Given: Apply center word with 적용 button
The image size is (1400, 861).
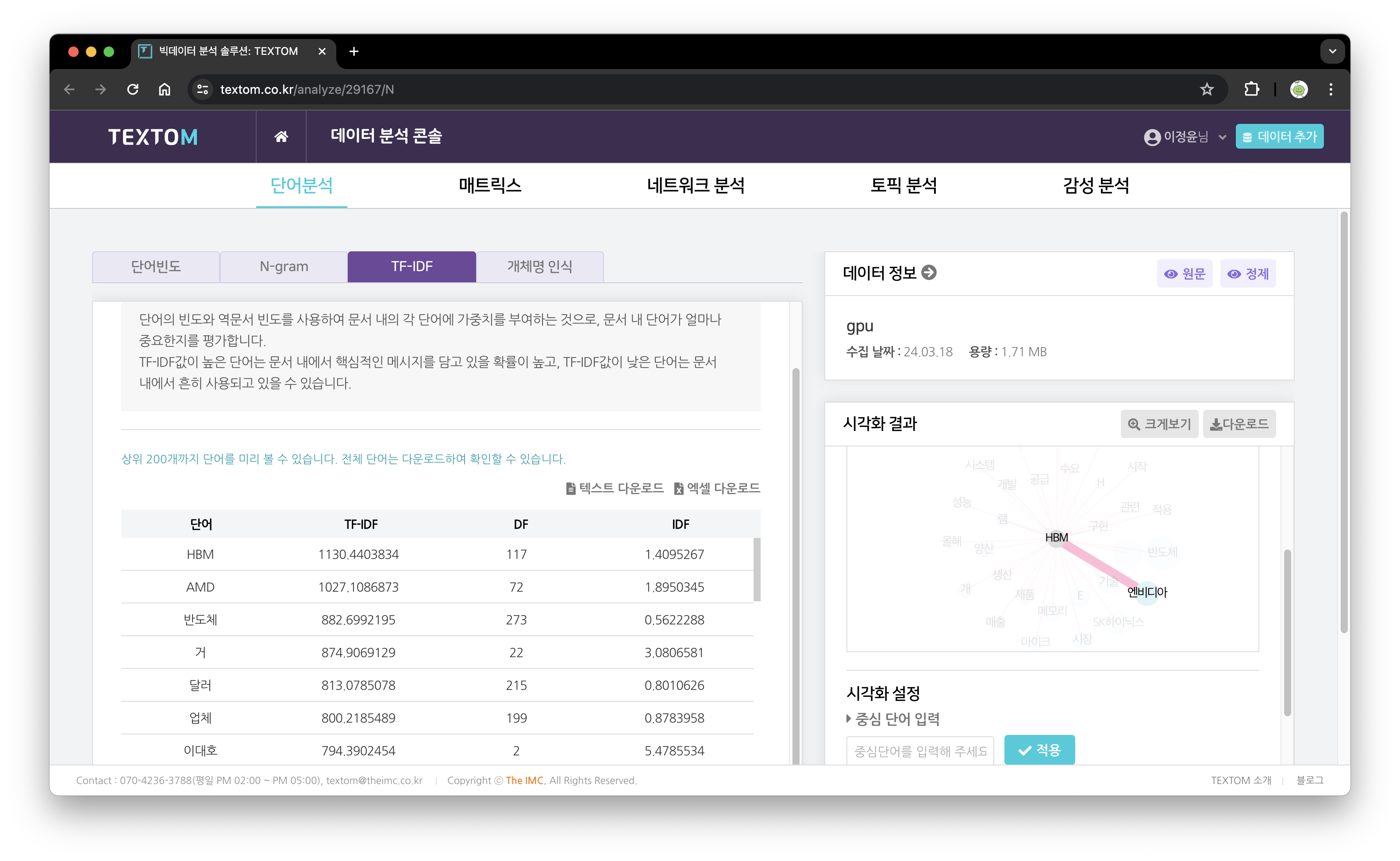Looking at the screenshot, I should [1039, 750].
